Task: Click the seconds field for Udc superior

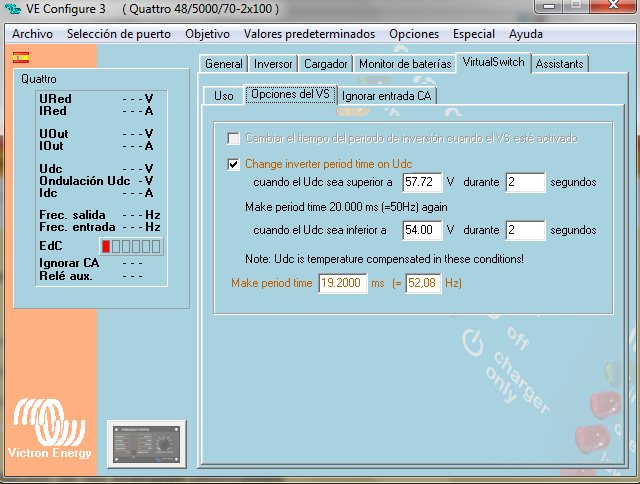Action: (x=525, y=182)
